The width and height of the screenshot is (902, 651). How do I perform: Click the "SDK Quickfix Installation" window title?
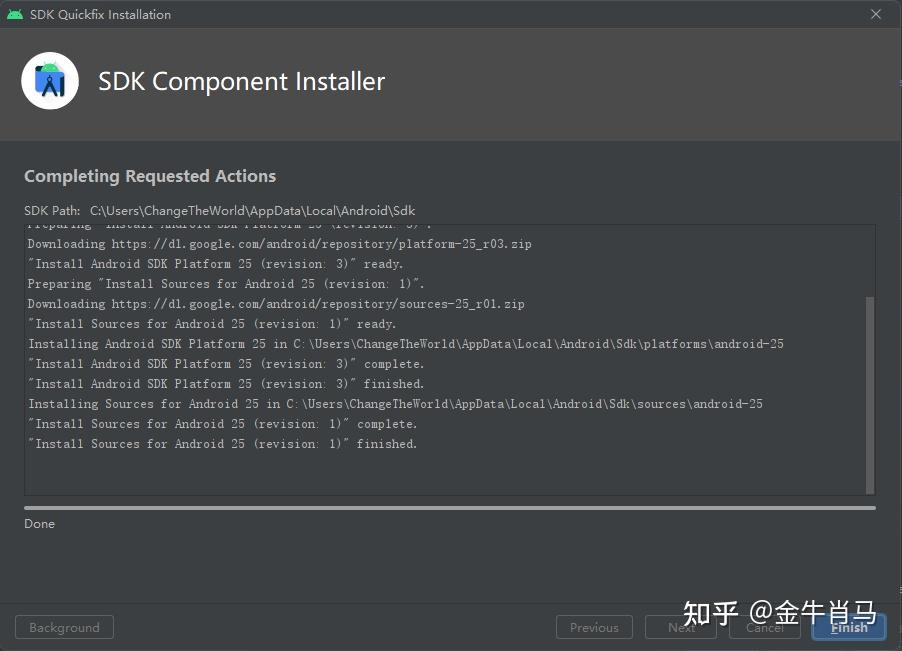[101, 14]
